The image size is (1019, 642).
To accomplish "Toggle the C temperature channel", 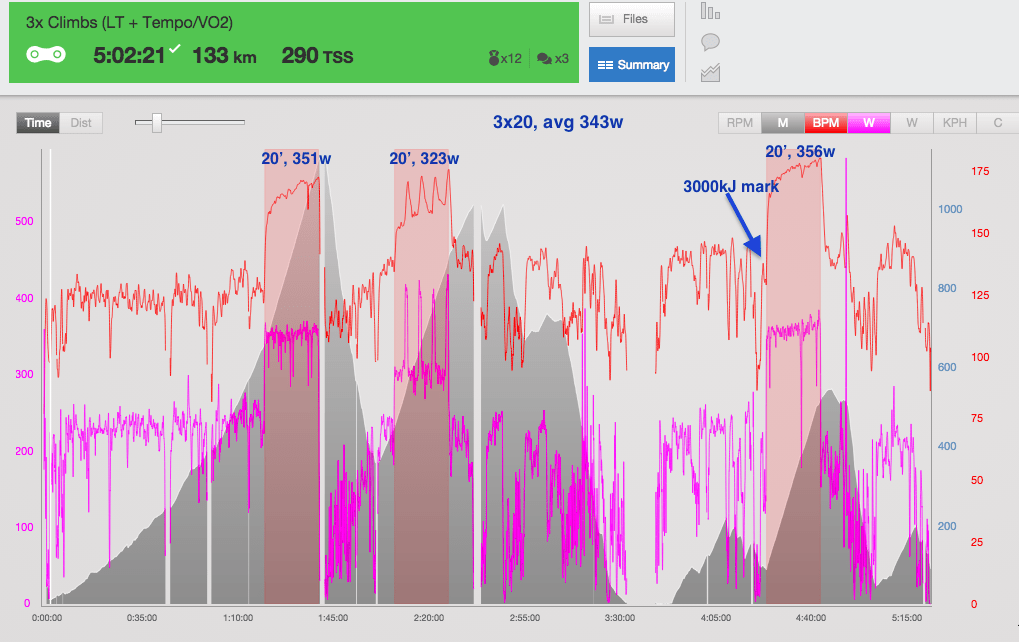I will pos(998,123).
